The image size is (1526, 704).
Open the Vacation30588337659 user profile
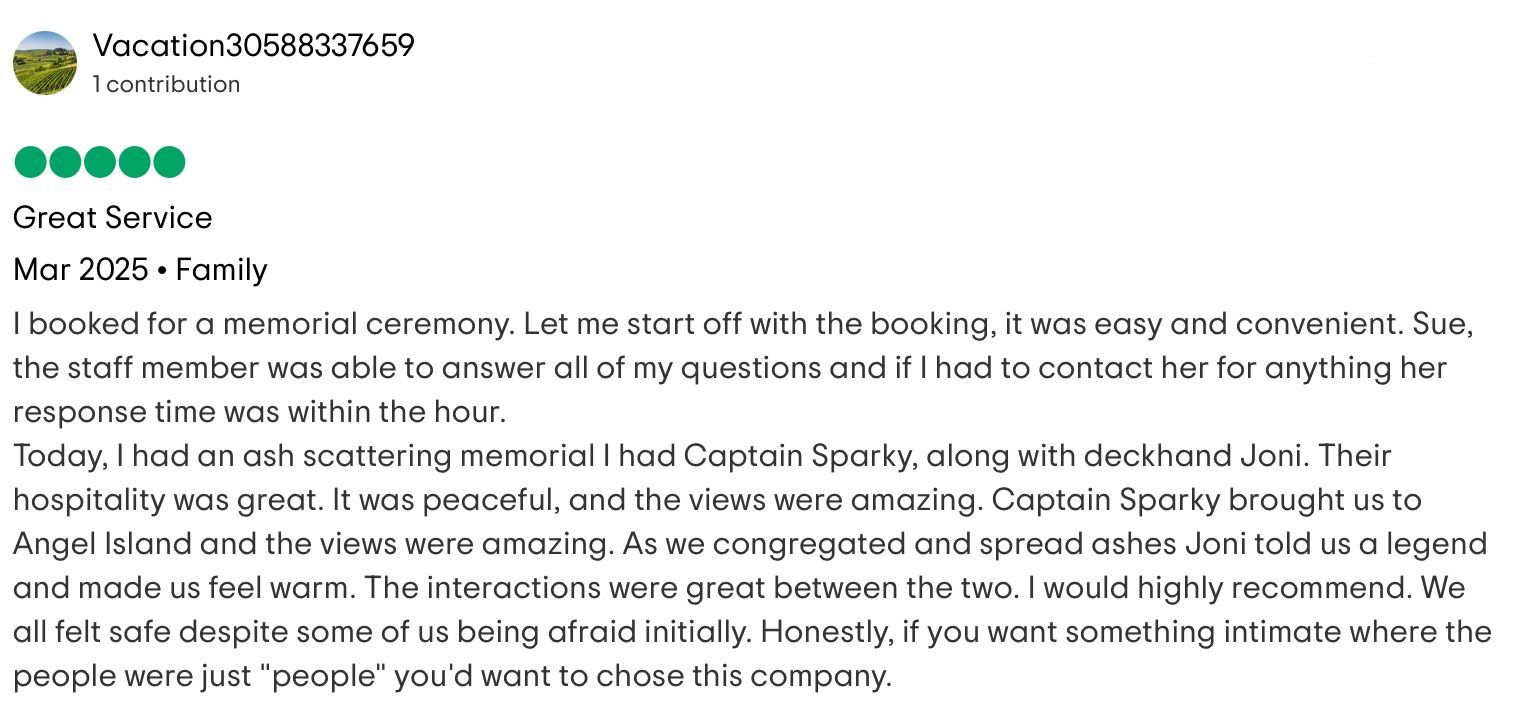click(x=253, y=46)
